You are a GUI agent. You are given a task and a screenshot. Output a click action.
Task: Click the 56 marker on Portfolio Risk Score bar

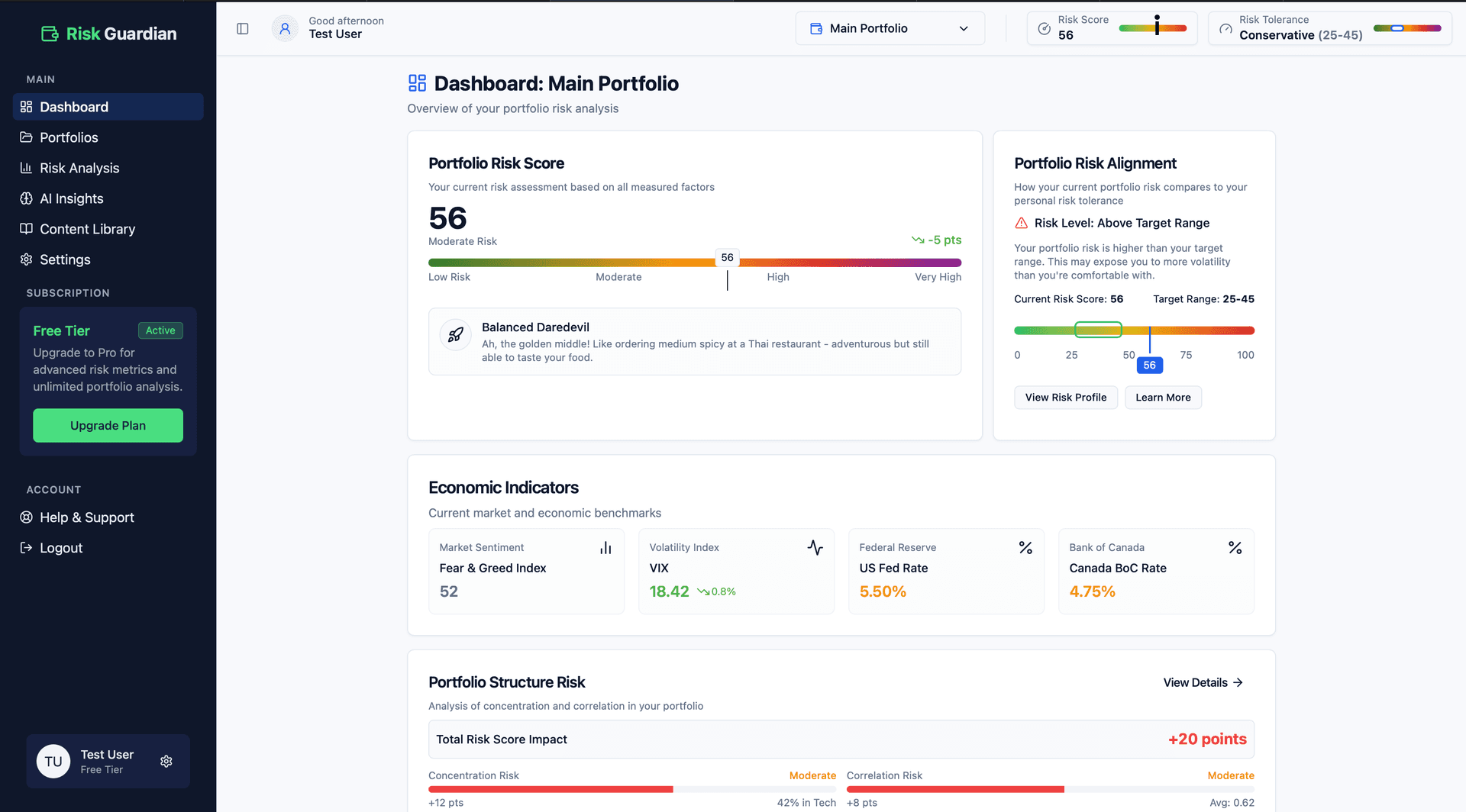(x=727, y=258)
